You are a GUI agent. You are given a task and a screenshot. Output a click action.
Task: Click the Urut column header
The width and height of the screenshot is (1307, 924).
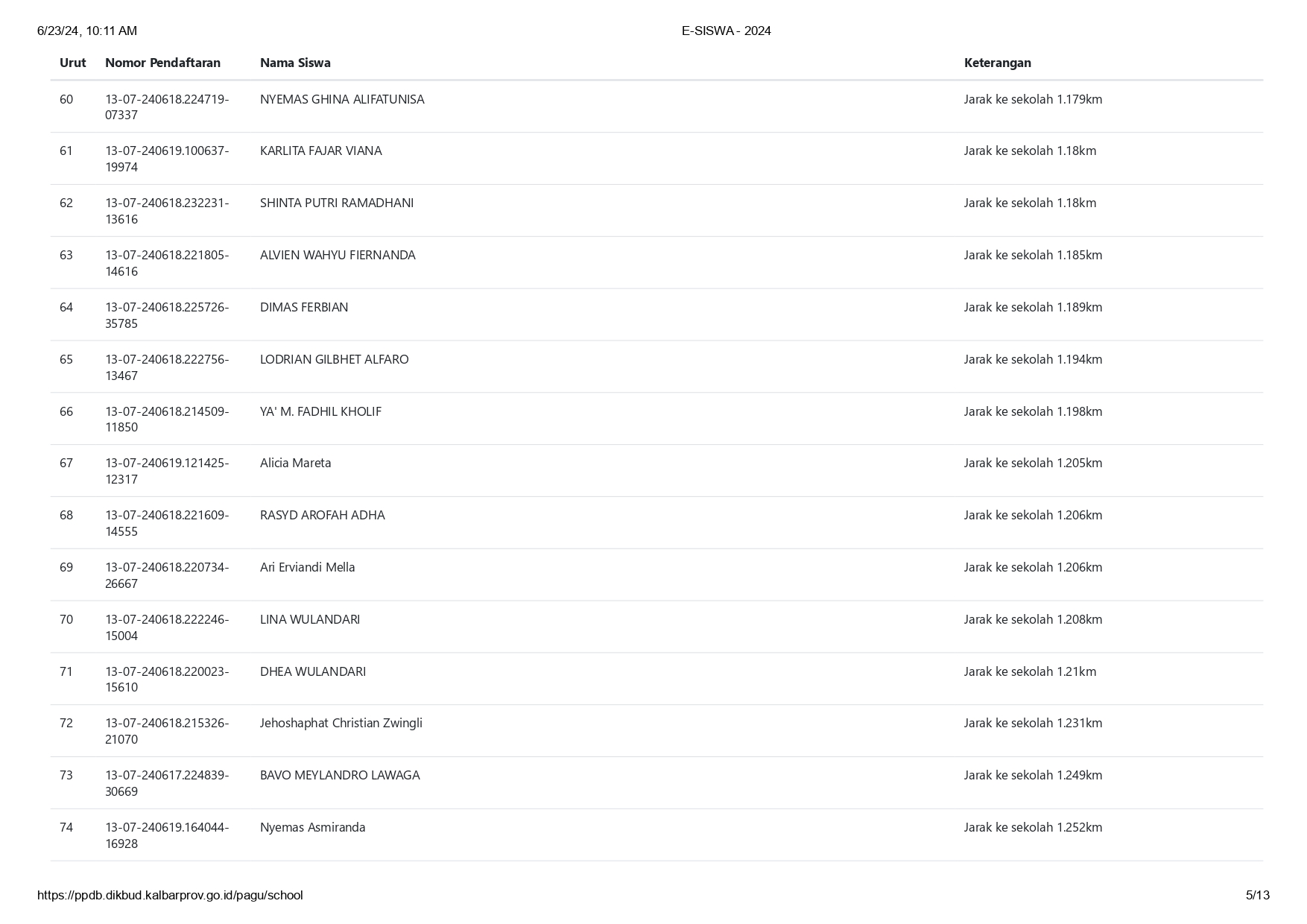coord(72,63)
